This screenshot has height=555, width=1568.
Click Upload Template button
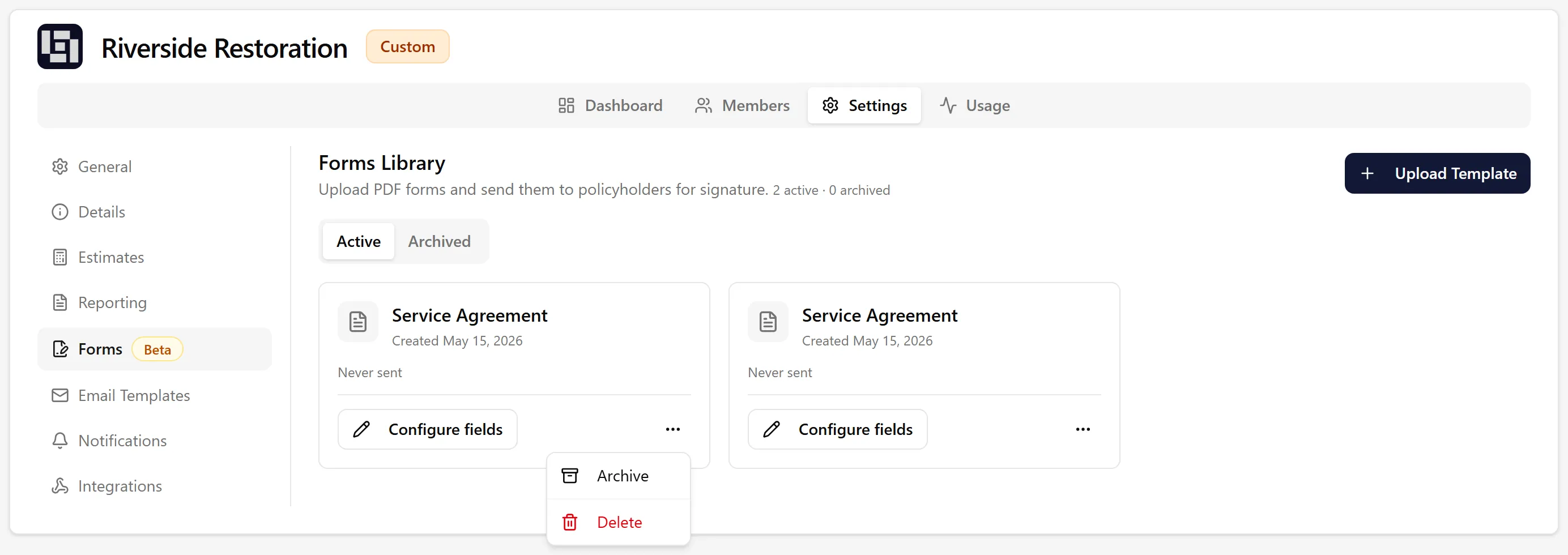[x=1437, y=173]
